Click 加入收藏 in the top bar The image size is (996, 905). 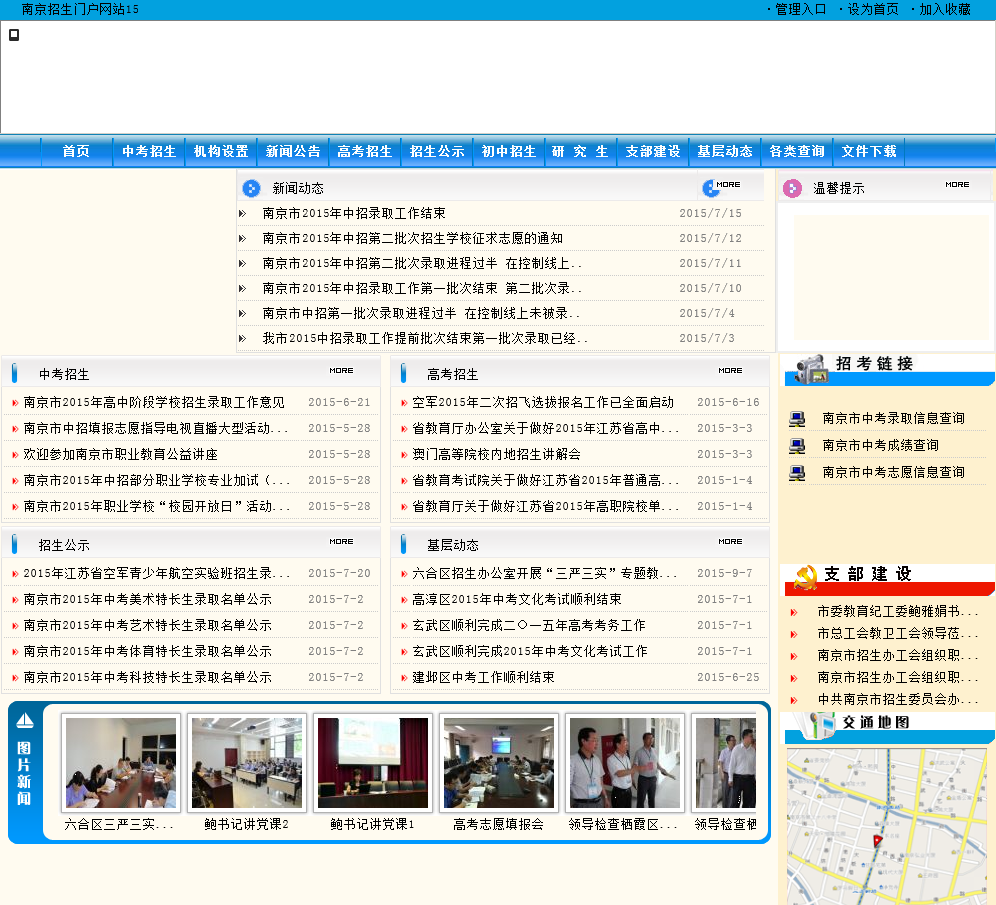coord(945,10)
